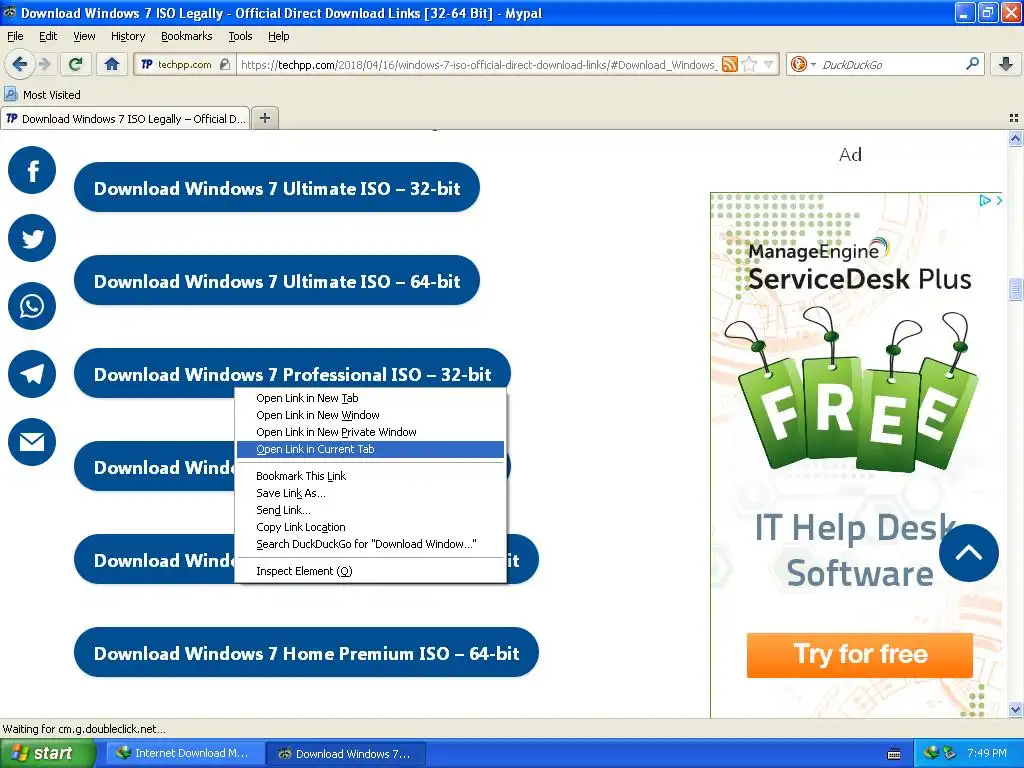Viewport: 1024px width, 768px height.
Task: Bookmark this page with the star icon
Action: [x=750, y=64]
